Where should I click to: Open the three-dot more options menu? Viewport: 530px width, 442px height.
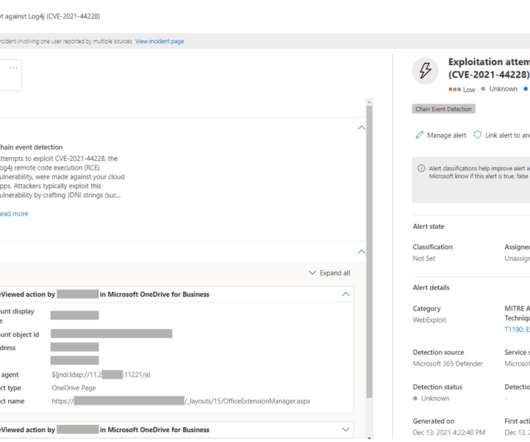tap(13, 68)
